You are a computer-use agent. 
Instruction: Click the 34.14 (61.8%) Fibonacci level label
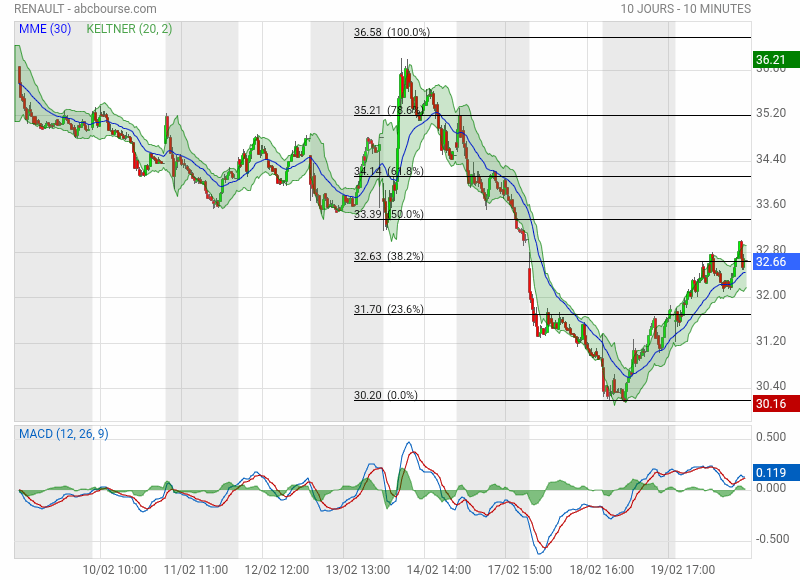coord(389,170)
